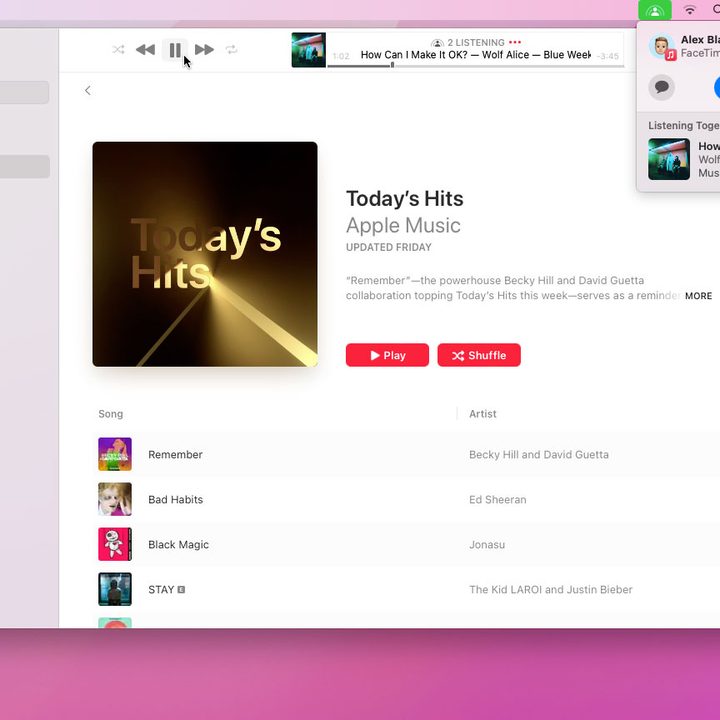Image resolution: width=720 pixels, height=720 pixels.
Task: Select the song Remember
Action: click(x=175, y=455)
